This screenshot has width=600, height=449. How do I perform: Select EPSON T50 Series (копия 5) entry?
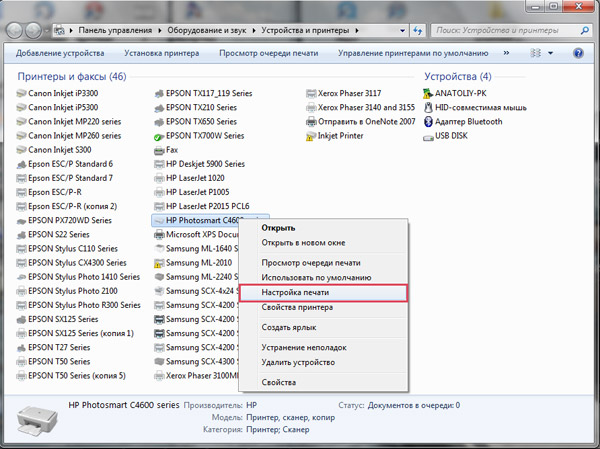click(x=71, y=376)
